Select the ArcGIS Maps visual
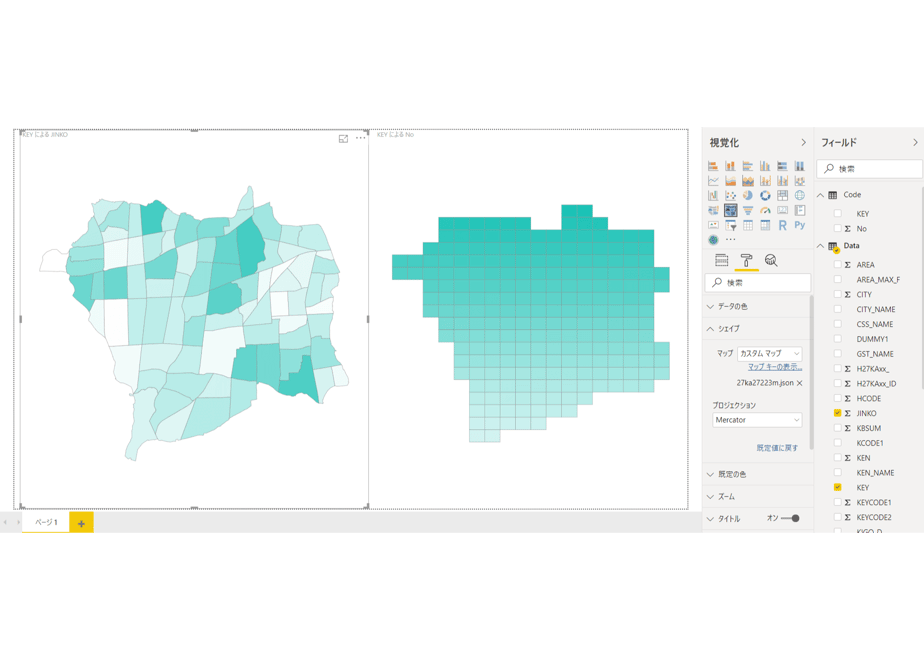Screen dimensions: 924x660 point(713,240)
